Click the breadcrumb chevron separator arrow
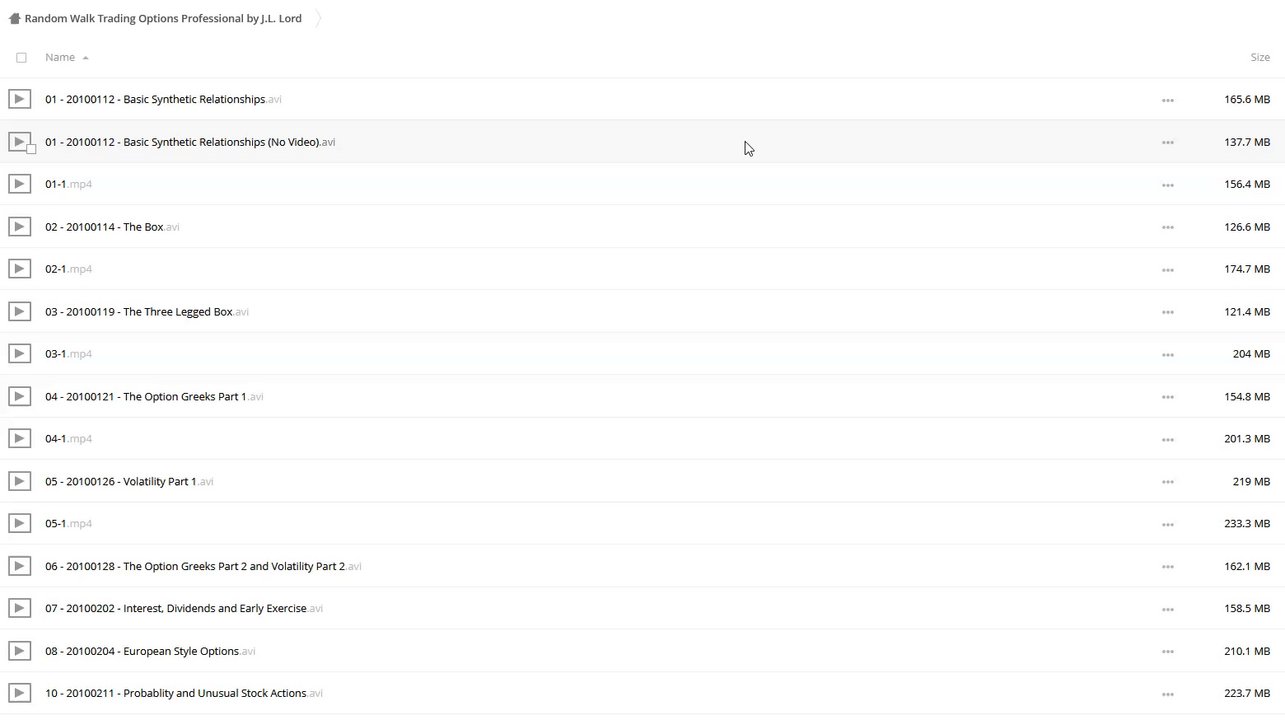Image resolution: width=1285 pixels, height=720 pixels. pyautogui.click(x=318, y=18)
